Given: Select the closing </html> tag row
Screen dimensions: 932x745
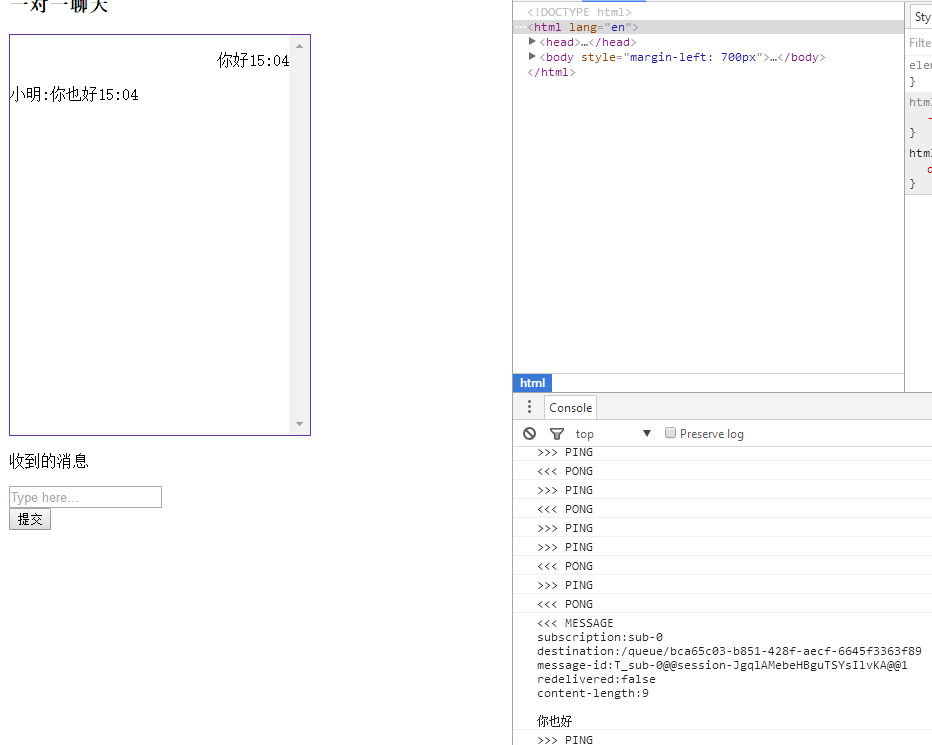Looking at the screenshot, I should pos(551,72).
